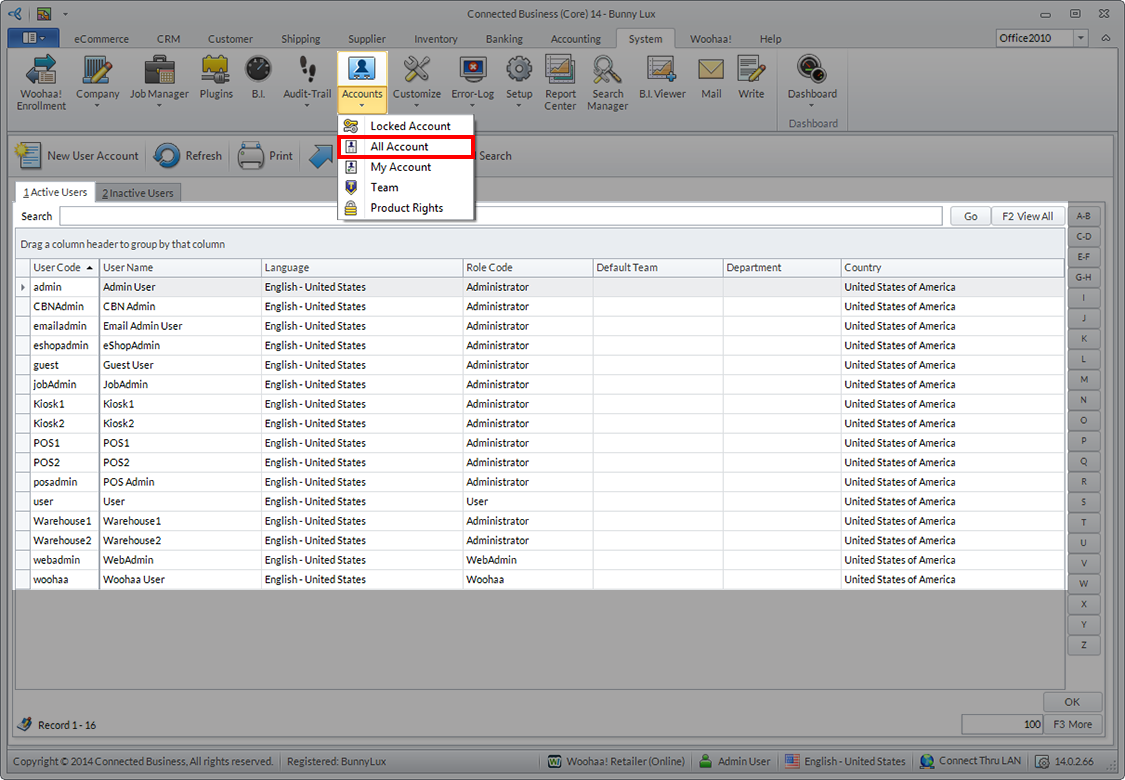Select All Account from Accounts menu
This screenshot has height=780, width=1125.
(400, 147)
